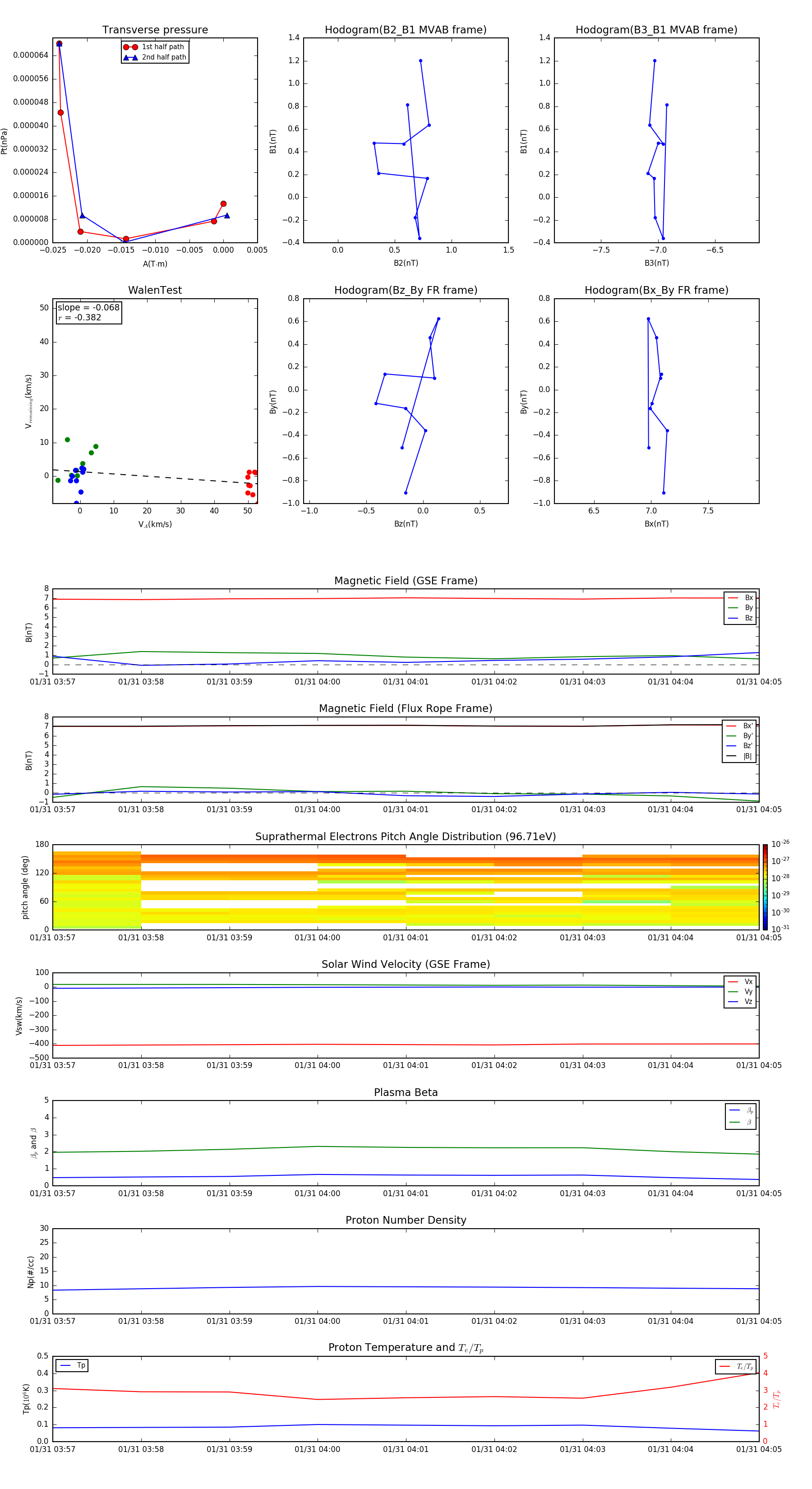Click the 'B3(nT)' x-axis label
Screen dimensions: 812x1489
pyautogui.click(x=656, y=263)
